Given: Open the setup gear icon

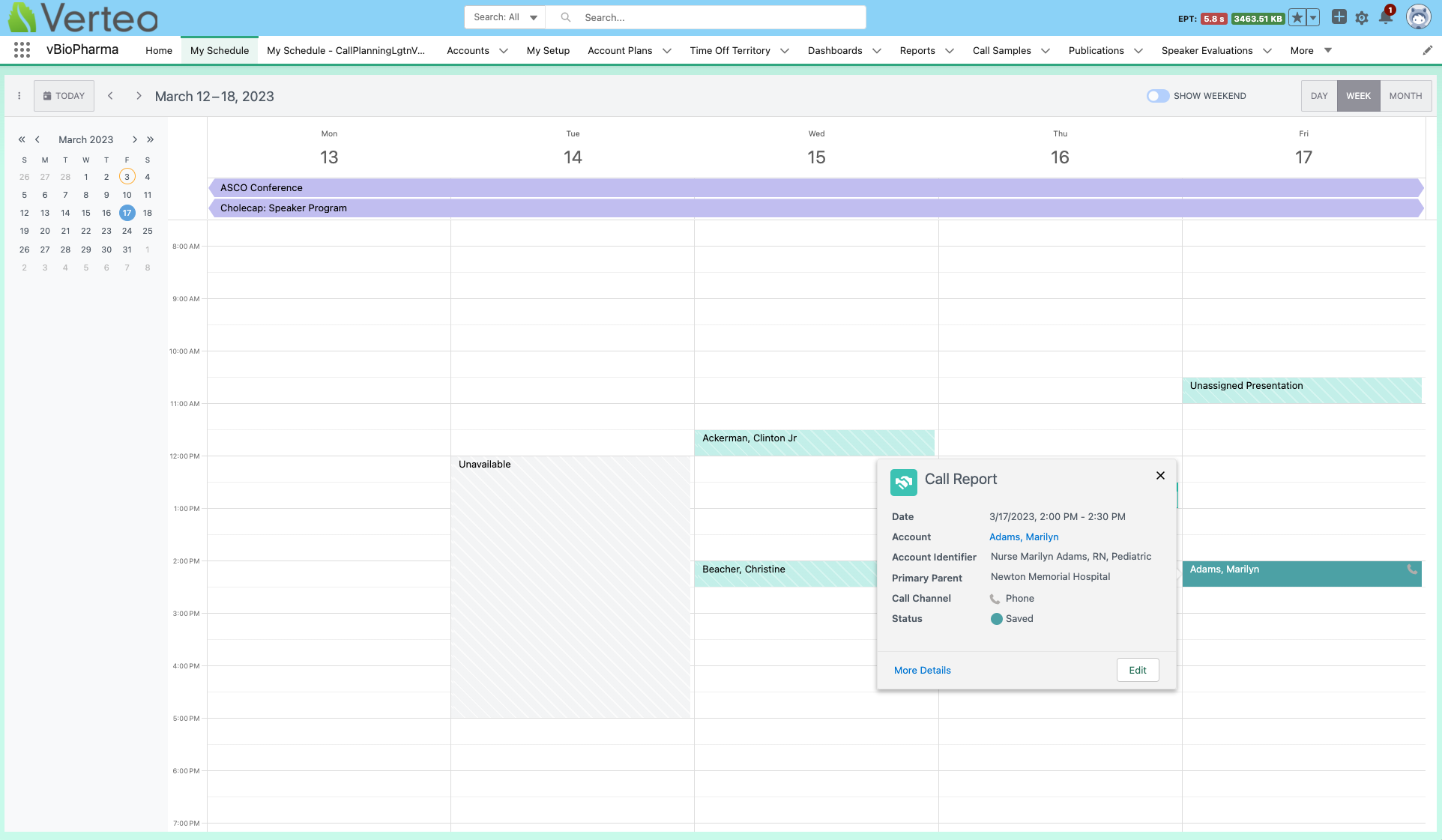Looking at the screenshot, I should tap(1362, 17).
